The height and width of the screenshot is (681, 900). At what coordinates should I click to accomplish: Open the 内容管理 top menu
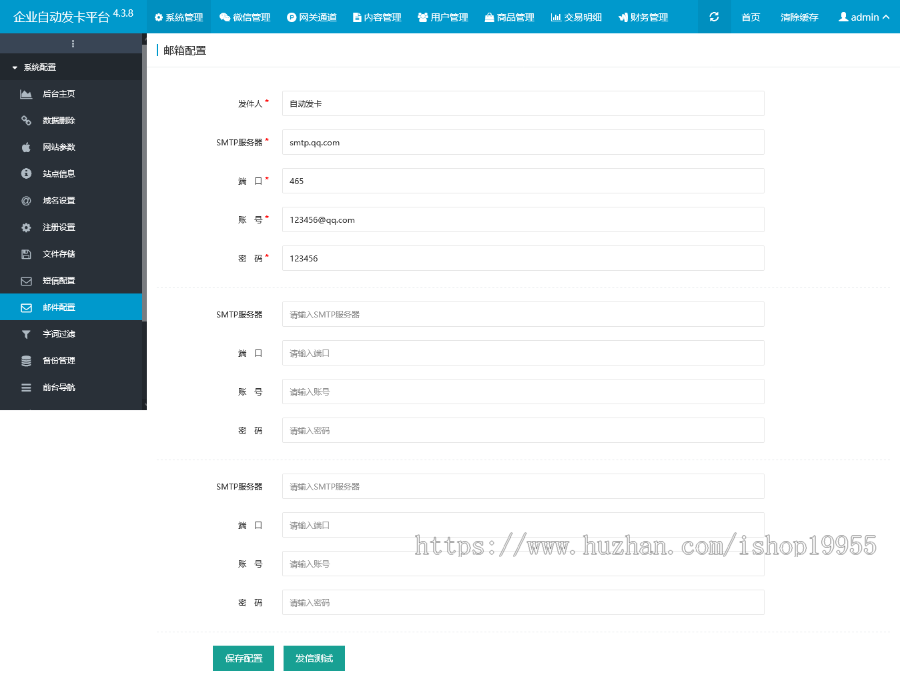click(x=377, y=17)
